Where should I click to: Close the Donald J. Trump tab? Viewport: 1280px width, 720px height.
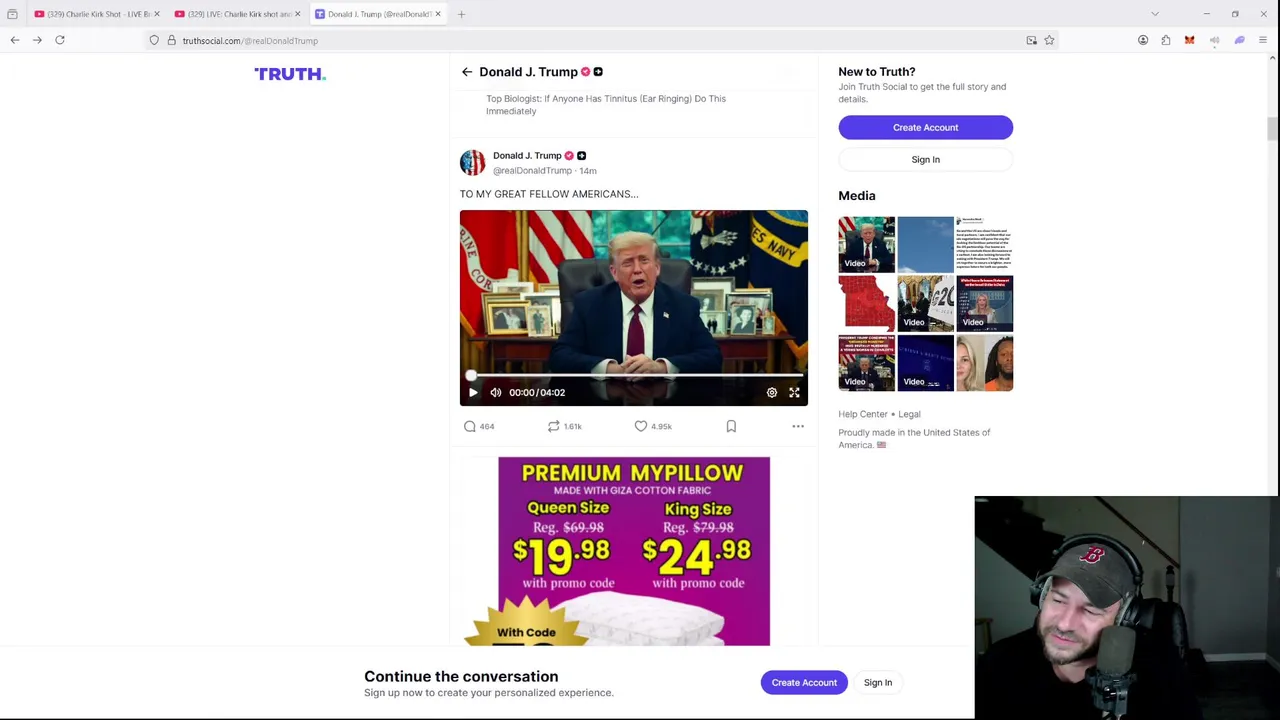(437, 14)
